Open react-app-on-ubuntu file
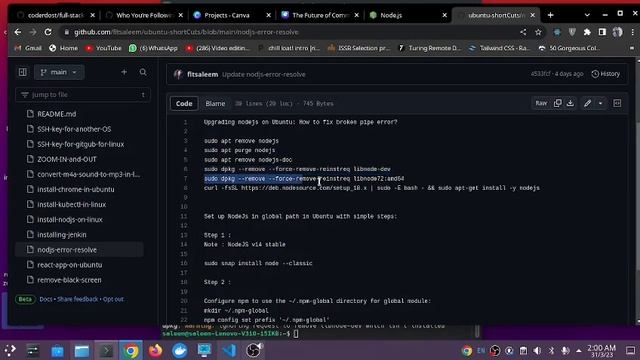Viewport: 640px width, 360px height. coord(69,265)
